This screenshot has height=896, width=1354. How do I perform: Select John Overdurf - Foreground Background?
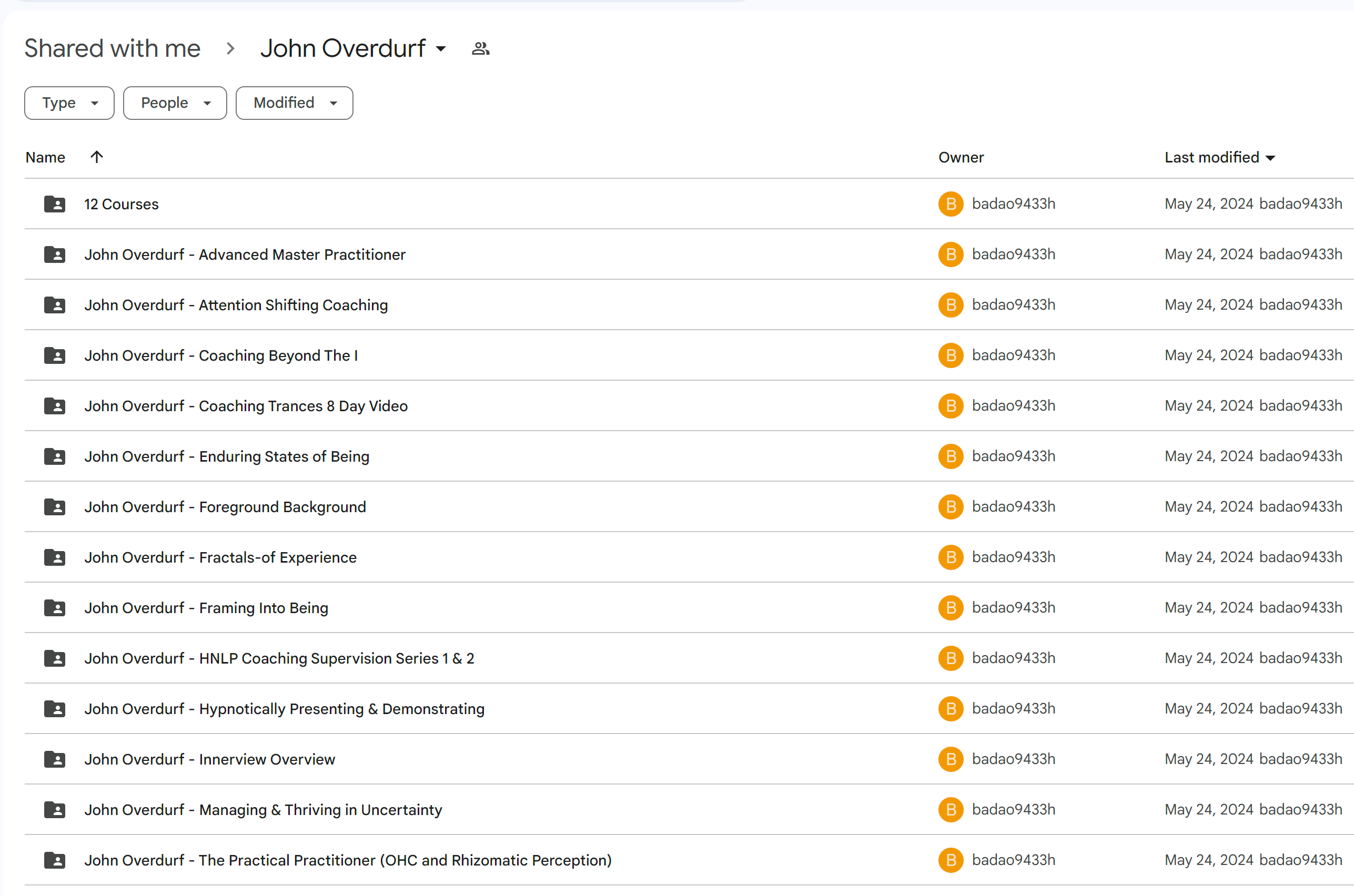click(x=225, y=507)
